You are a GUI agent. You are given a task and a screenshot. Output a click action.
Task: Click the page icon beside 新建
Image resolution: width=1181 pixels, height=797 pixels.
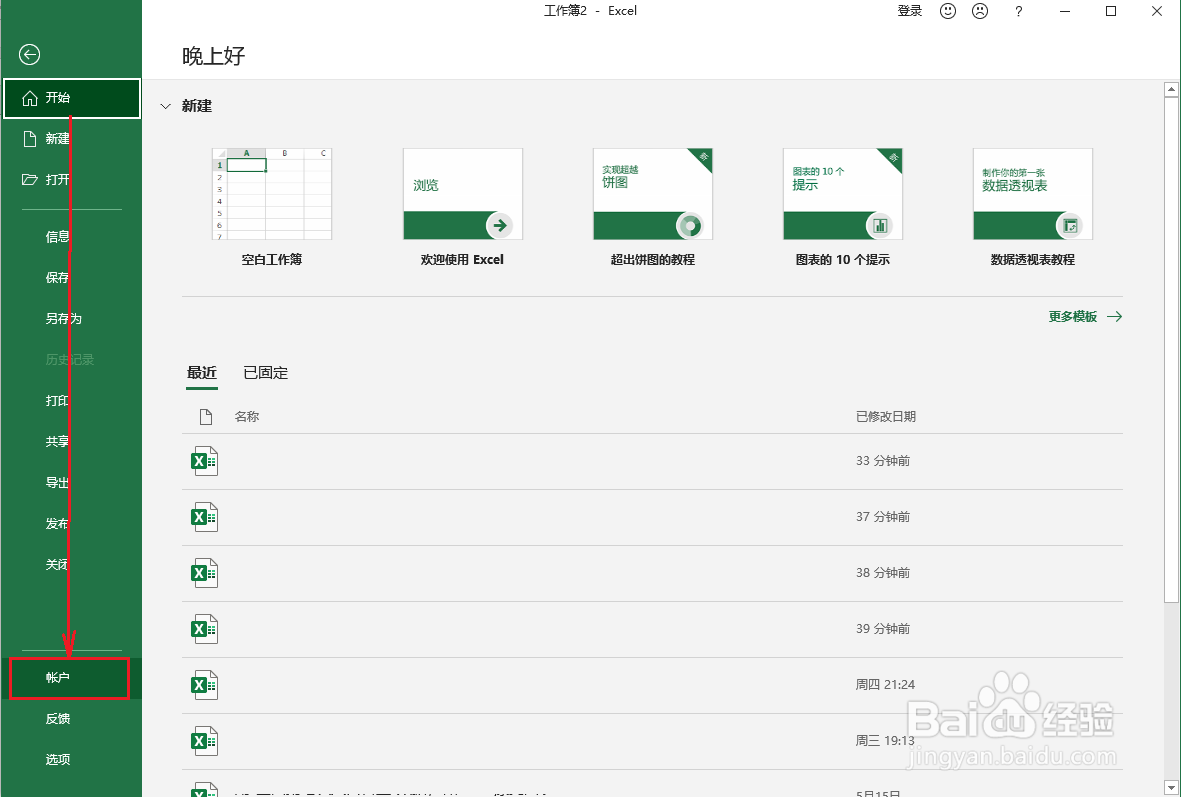pyautogui.click(x=30, y=139)
